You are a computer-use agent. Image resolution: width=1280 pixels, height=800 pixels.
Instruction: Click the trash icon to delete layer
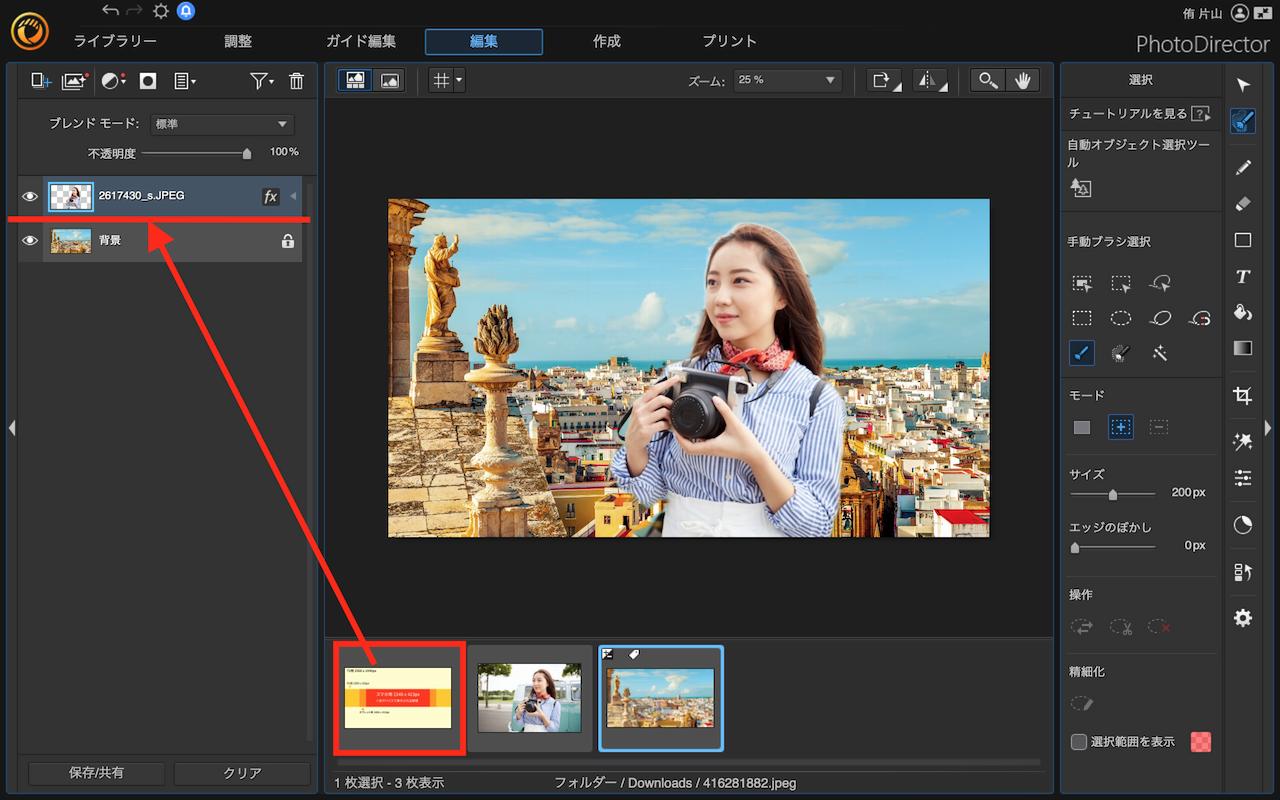pyautogui.click(x=296, y=81)
